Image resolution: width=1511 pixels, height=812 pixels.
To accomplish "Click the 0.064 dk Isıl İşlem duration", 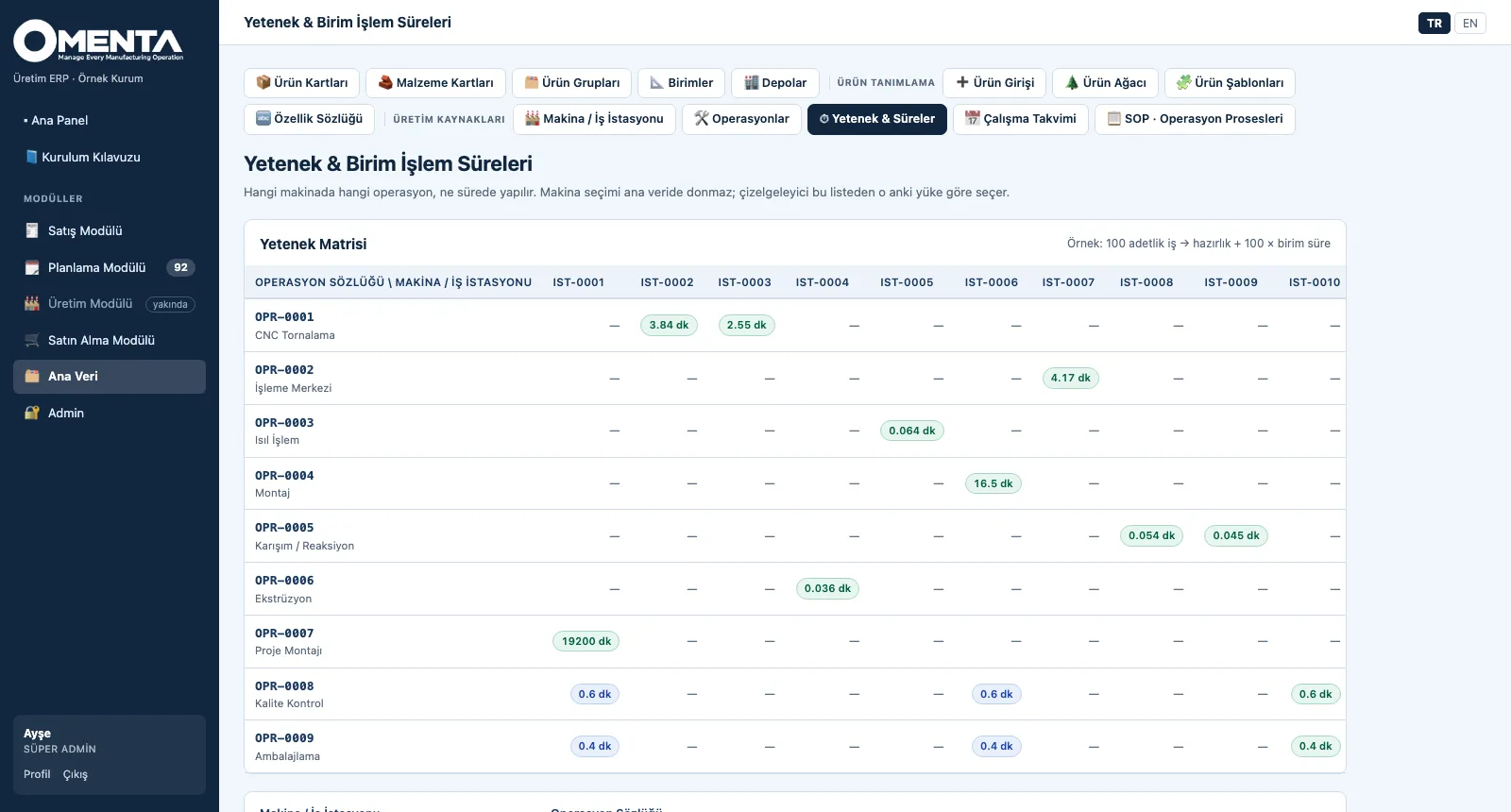I will coord(912,431).
